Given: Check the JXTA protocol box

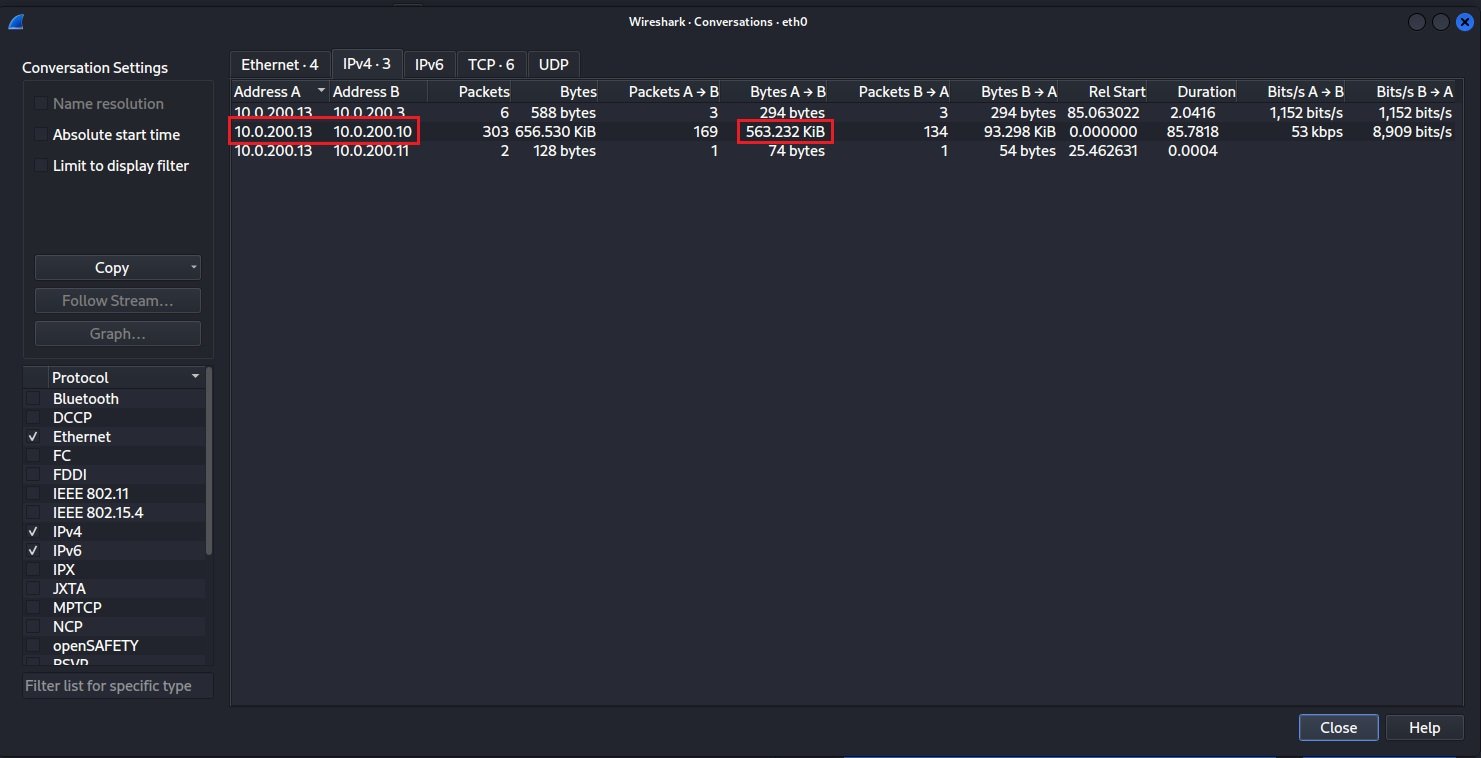Looking at the screenshot, I should (x=34, y=589).
